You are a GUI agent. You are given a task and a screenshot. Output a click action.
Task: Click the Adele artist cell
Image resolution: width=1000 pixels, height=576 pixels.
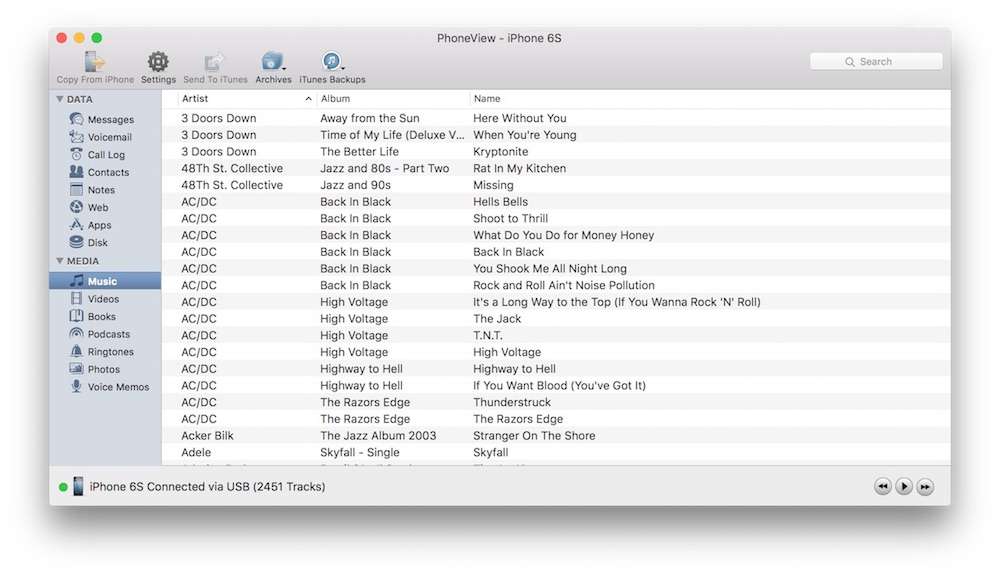point(196,452)
